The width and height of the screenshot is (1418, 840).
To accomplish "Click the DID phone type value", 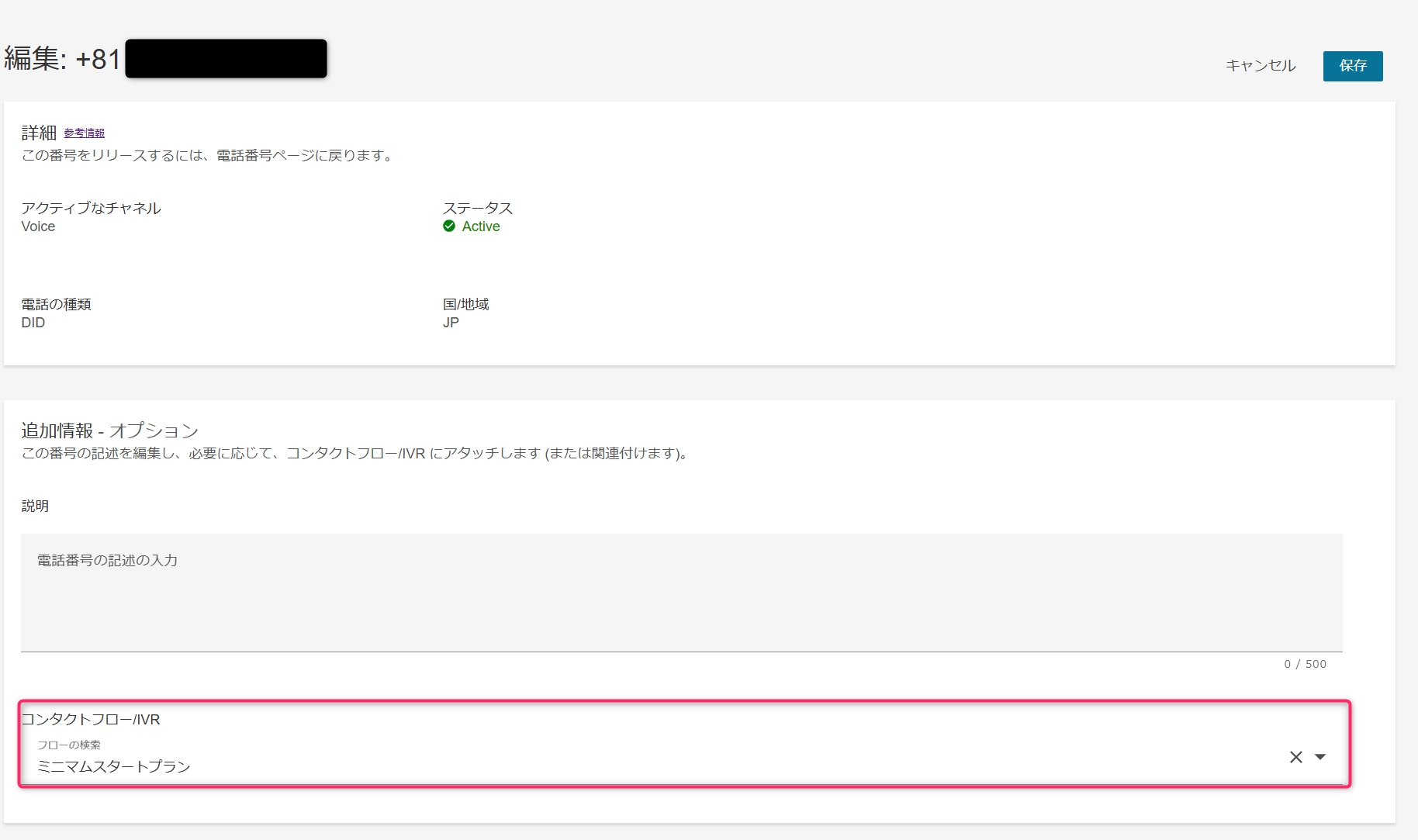I will pos(33,323).
